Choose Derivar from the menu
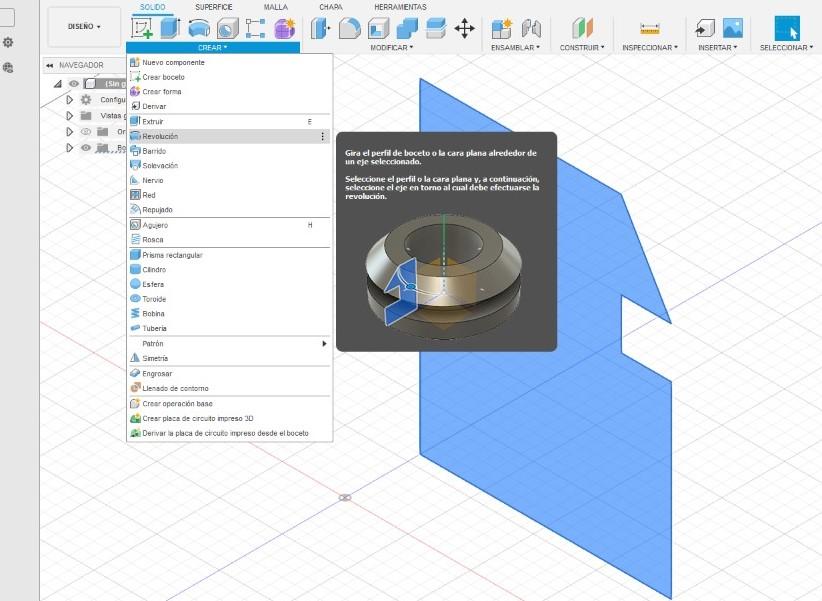Viewport: 822px width, 601px height. tap(230, 106)
